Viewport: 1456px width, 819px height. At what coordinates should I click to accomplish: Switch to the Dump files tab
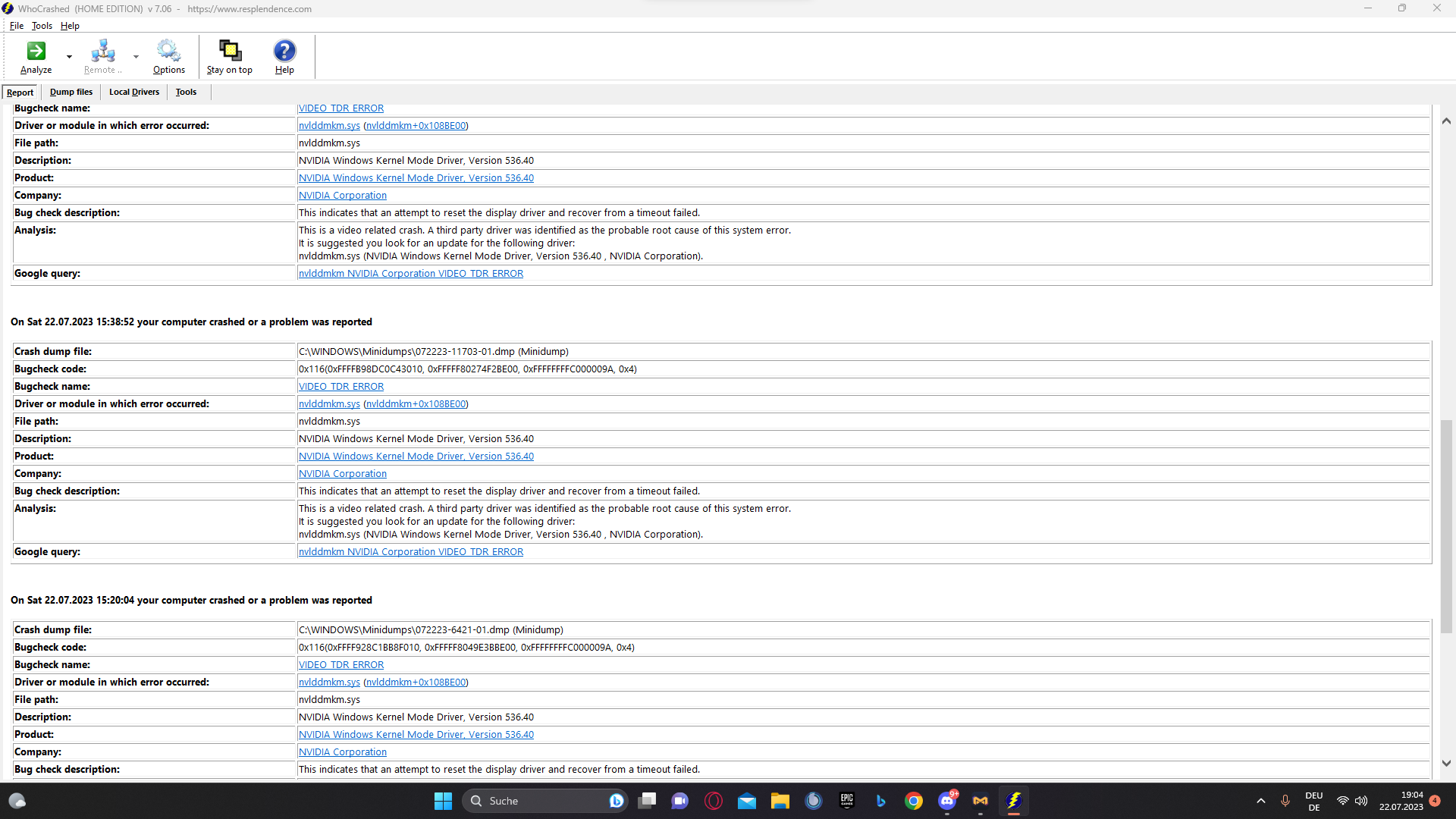tap(71, 93)
